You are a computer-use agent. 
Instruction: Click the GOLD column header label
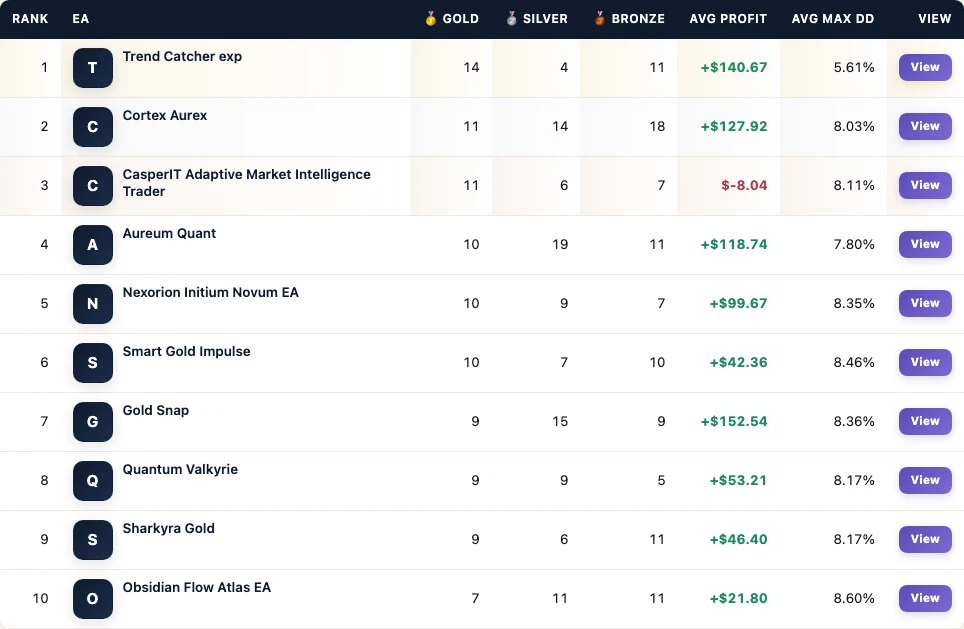click(x=460, y=18)
